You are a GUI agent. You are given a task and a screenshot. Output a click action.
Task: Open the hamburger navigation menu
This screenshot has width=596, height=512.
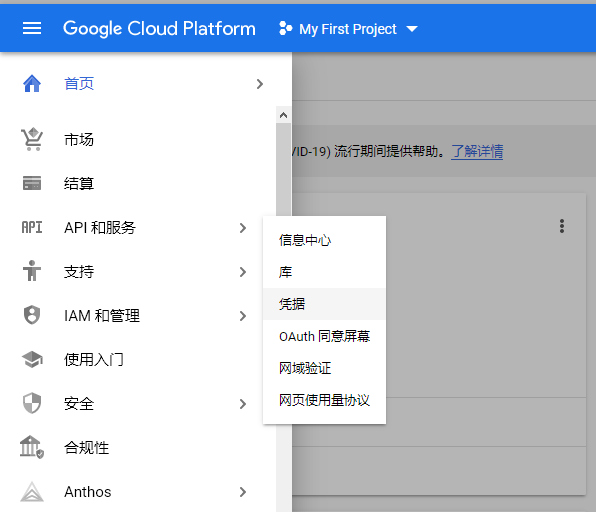click(32, 28)
